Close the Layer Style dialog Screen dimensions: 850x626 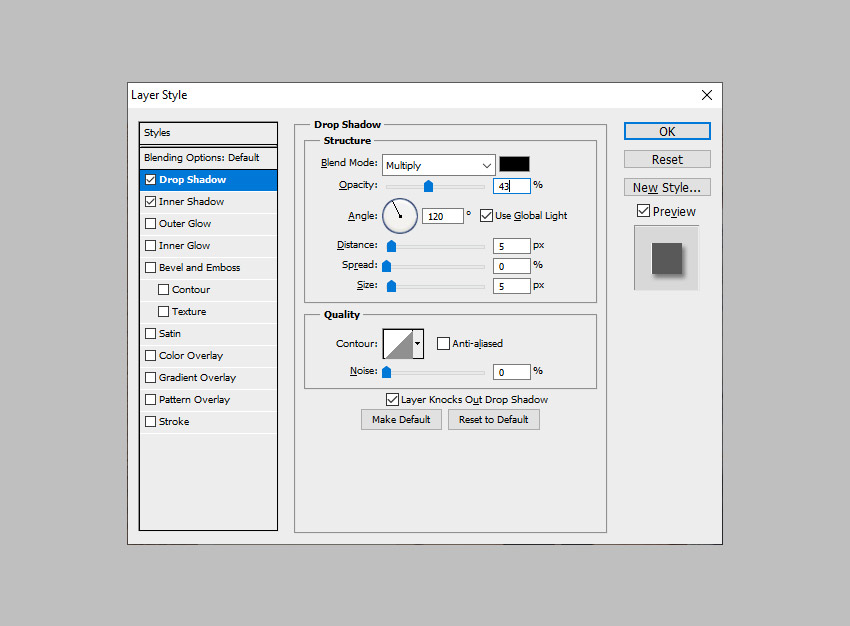tap(707, 95)
